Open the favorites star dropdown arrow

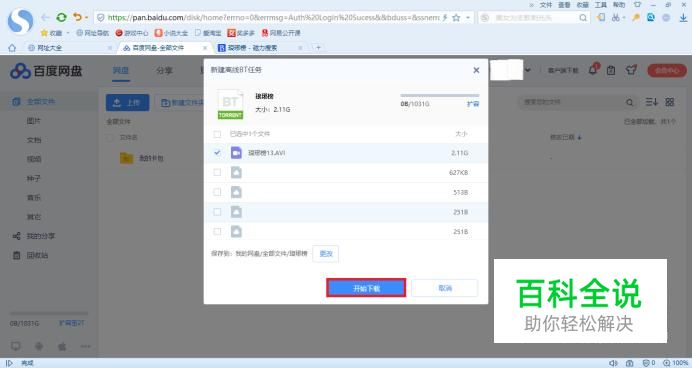(x=68, y=33)
